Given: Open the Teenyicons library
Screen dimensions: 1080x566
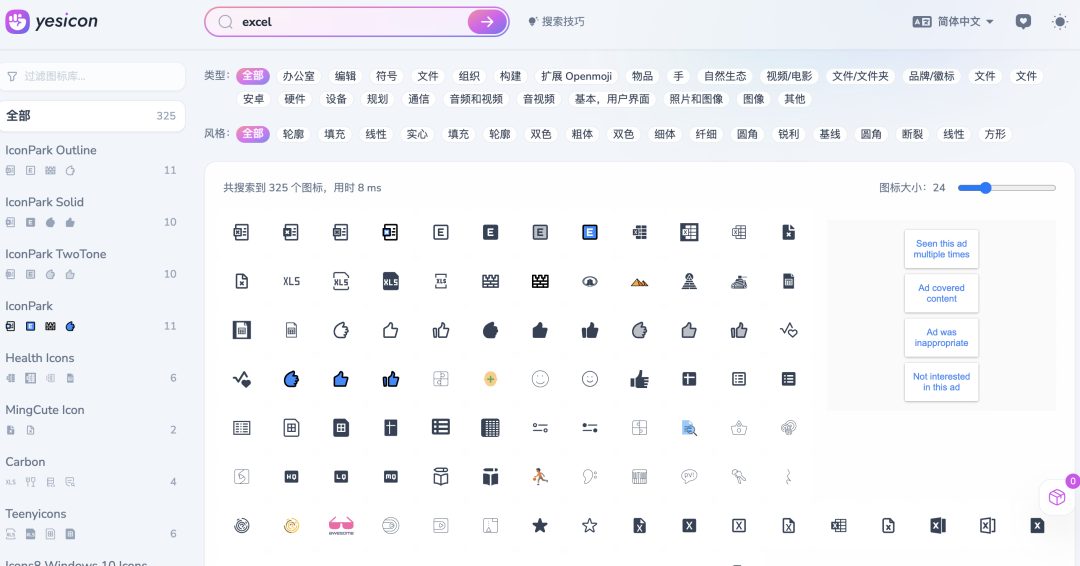Looking at the screenshot, I should click(36, 514).
